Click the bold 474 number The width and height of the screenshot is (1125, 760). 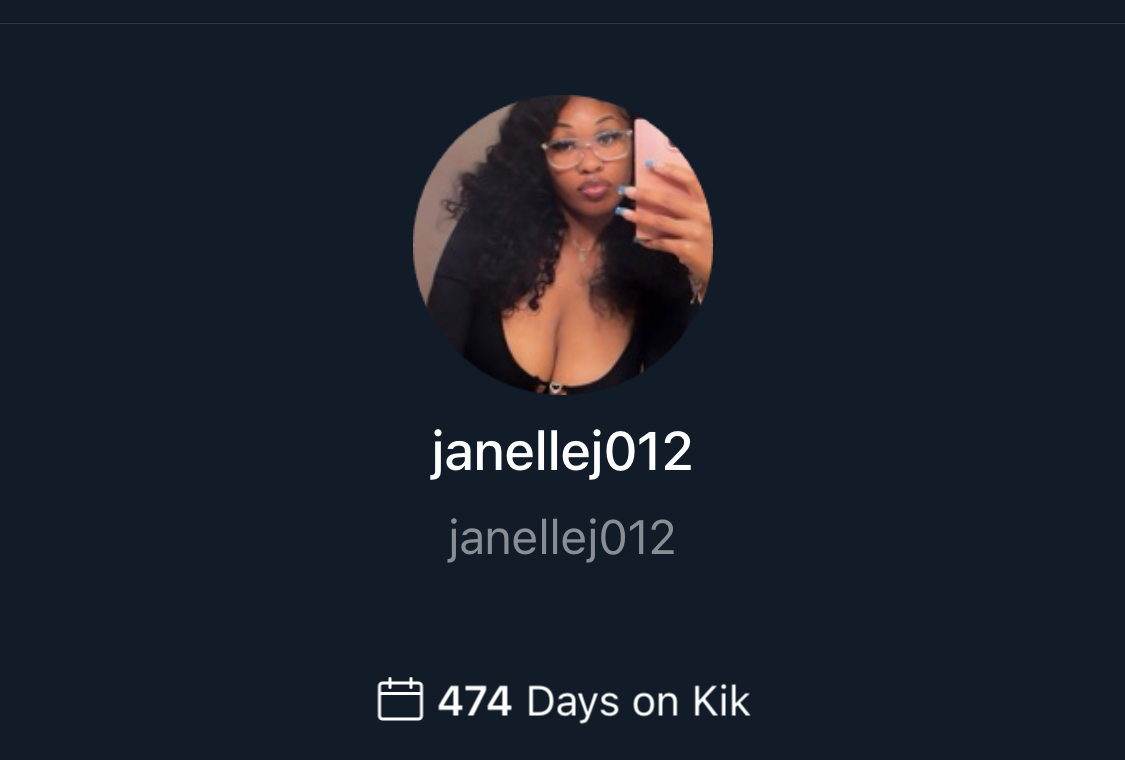pos(474,701)
